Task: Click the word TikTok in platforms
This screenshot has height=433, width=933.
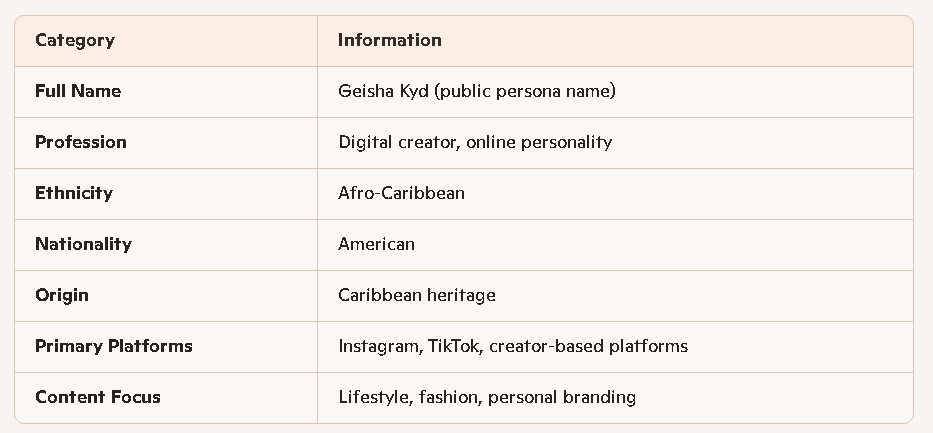Action: pos(453,347)
